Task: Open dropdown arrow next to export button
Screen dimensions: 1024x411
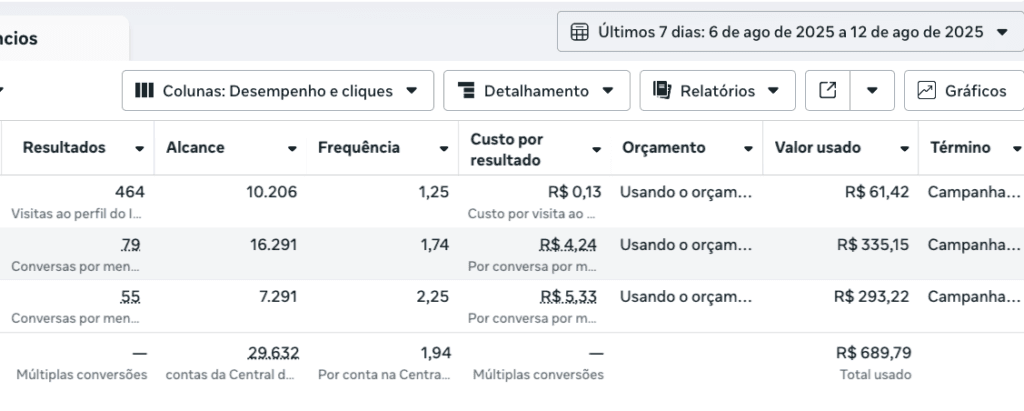Action: click(x=872, y=90)
